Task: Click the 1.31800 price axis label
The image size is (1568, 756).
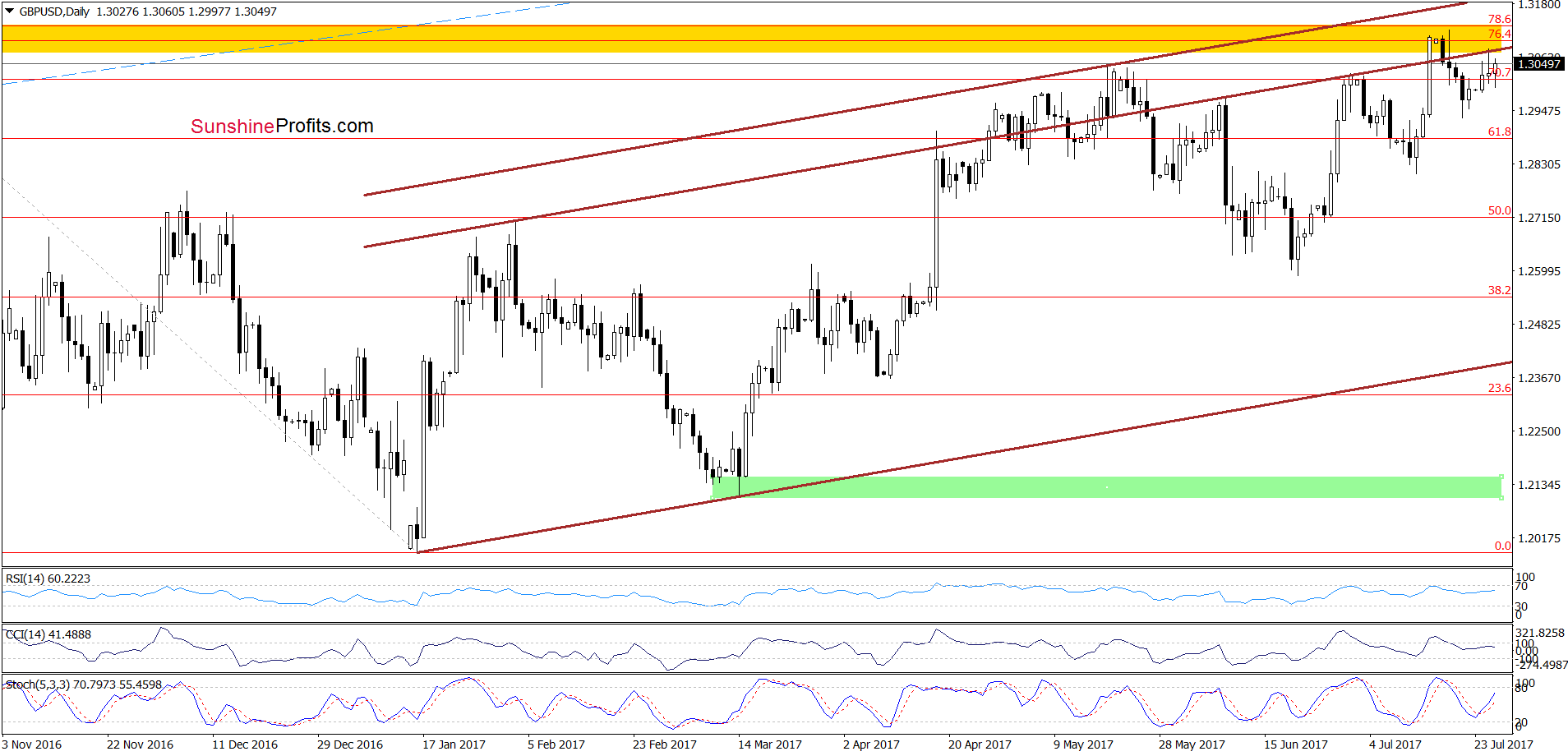Action: (1539, 5)
